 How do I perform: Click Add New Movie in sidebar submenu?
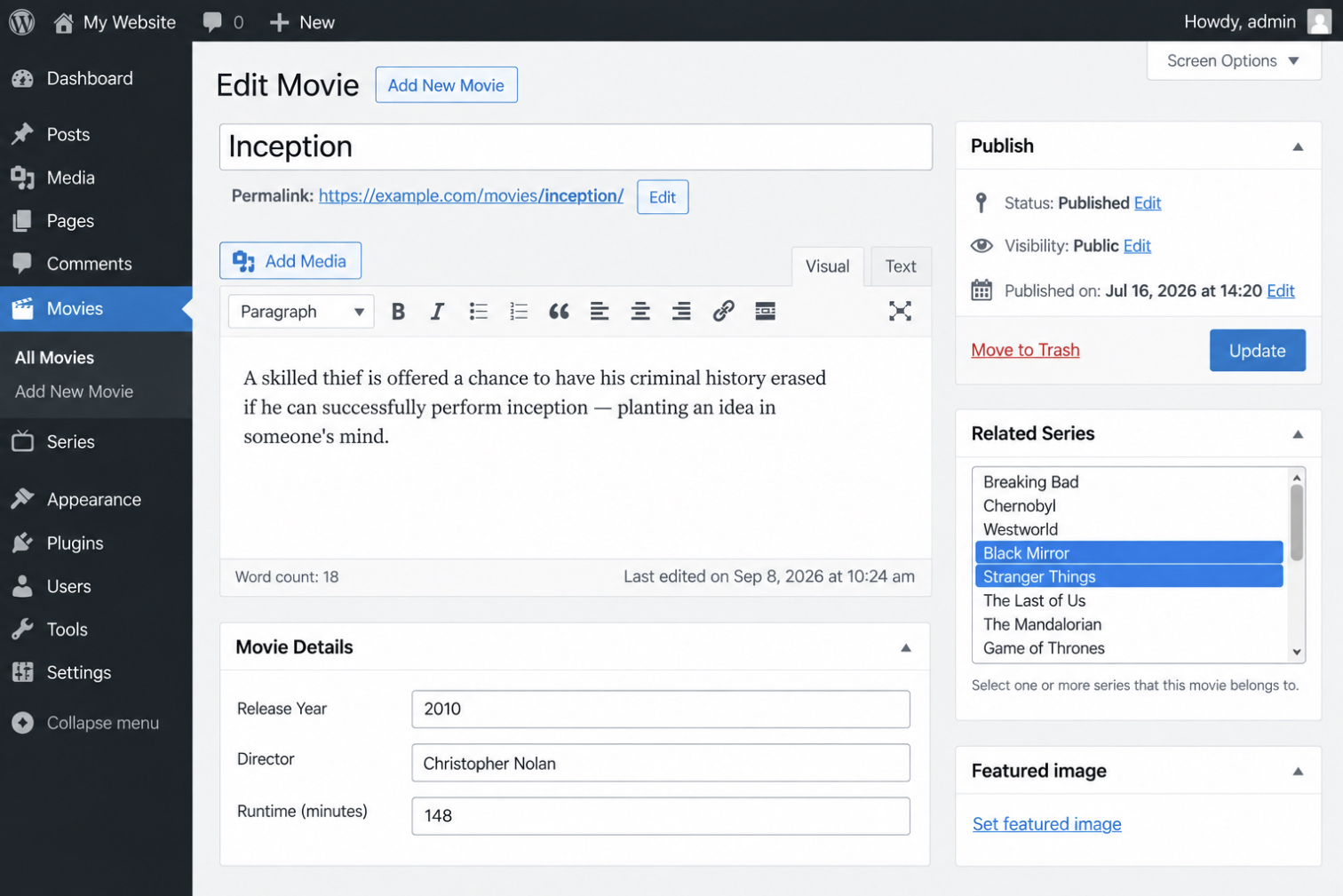click(74, 392)
